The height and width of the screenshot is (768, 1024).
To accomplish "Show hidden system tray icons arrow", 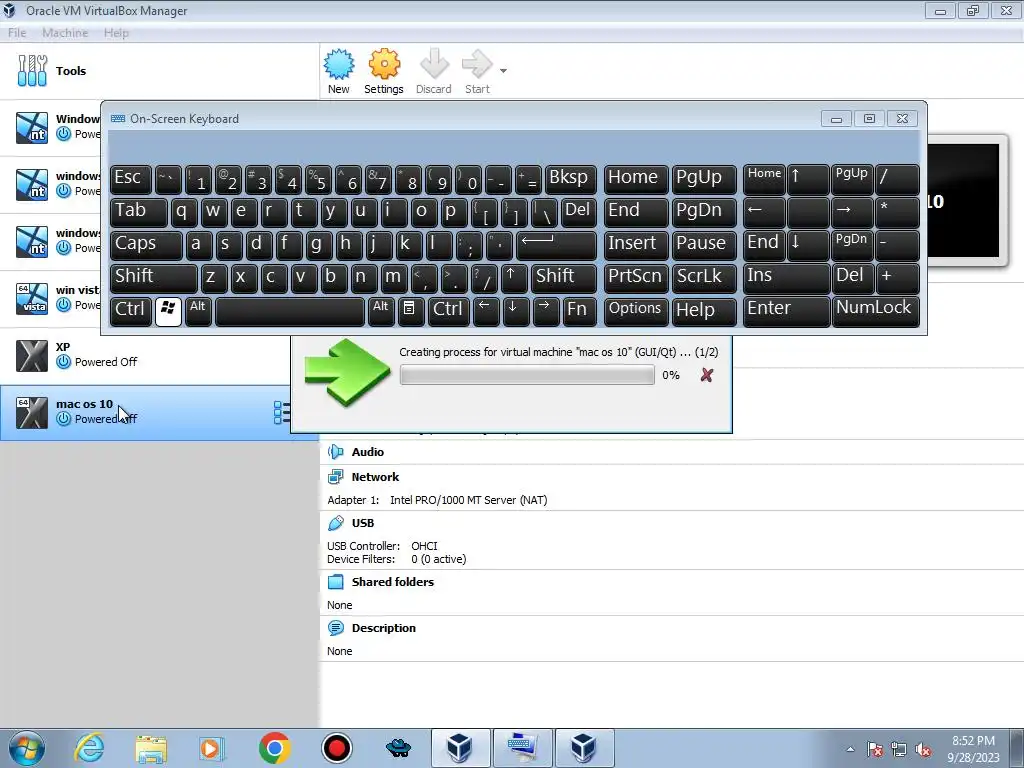I will point(850,749).
